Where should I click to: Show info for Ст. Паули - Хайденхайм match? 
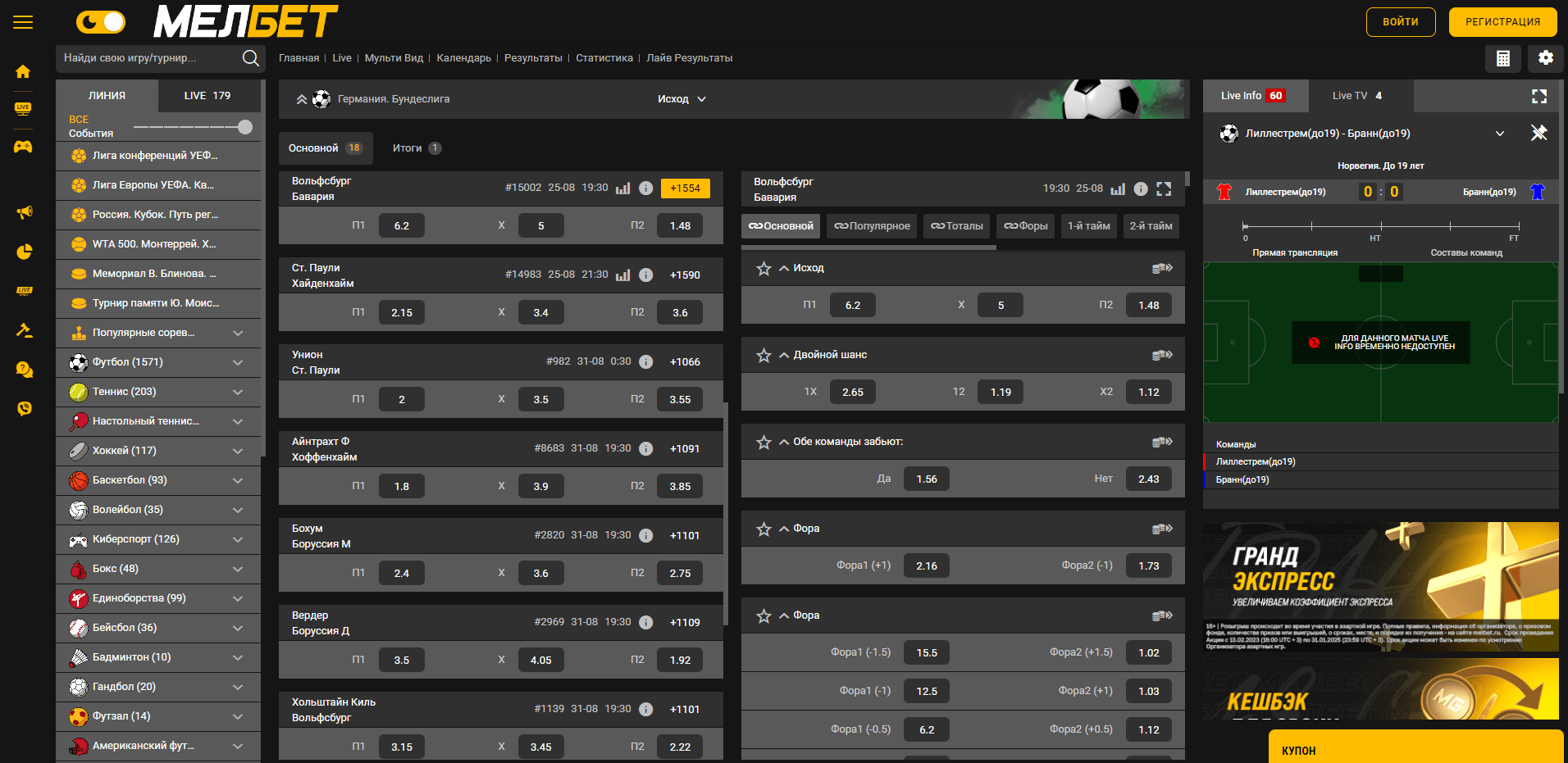646,275
